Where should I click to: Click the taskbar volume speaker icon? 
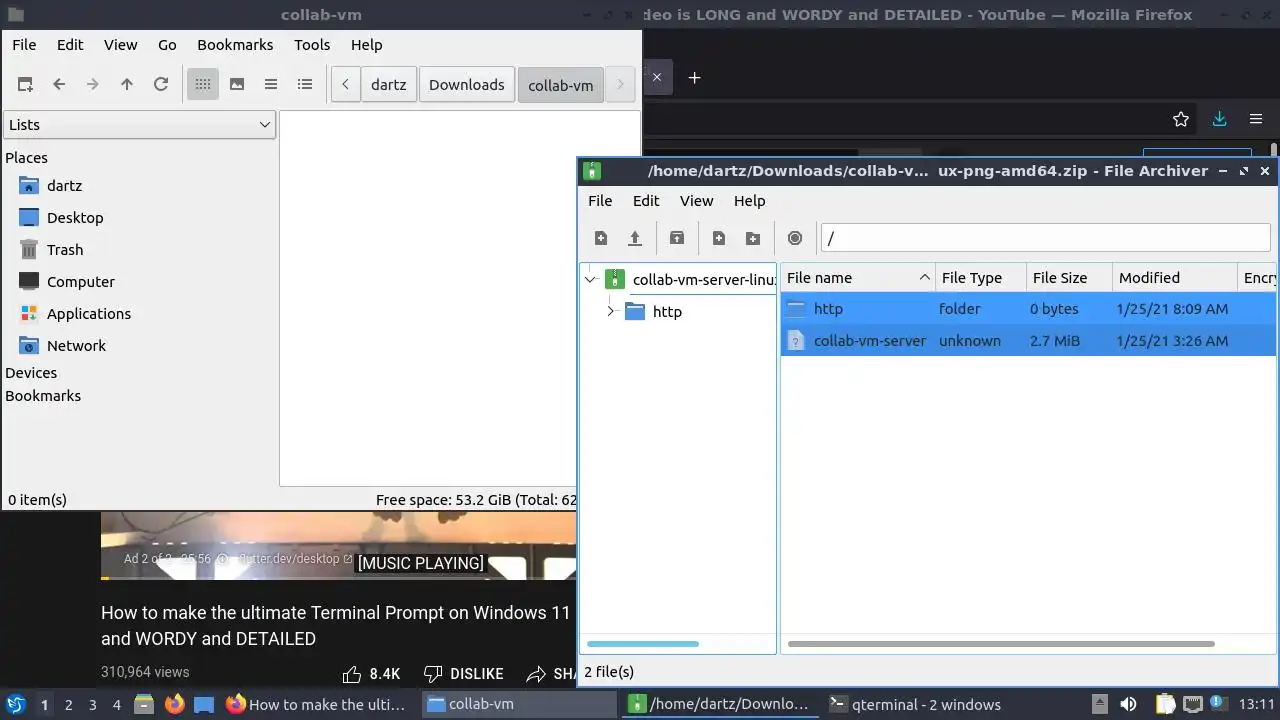[x=1128, y=704]
